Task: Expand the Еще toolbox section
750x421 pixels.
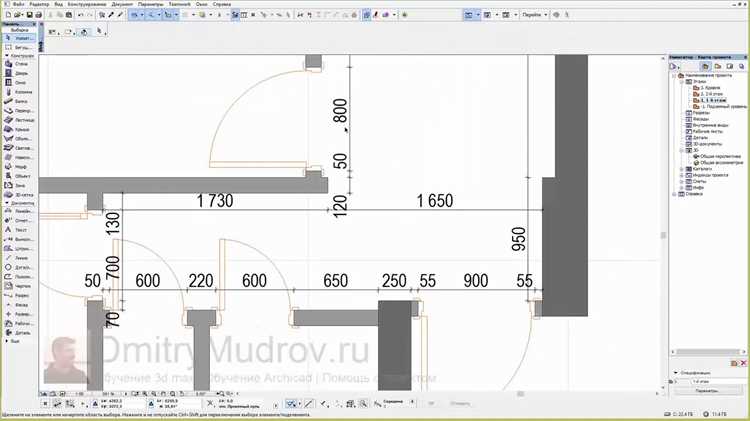Action: click(7, 341)
